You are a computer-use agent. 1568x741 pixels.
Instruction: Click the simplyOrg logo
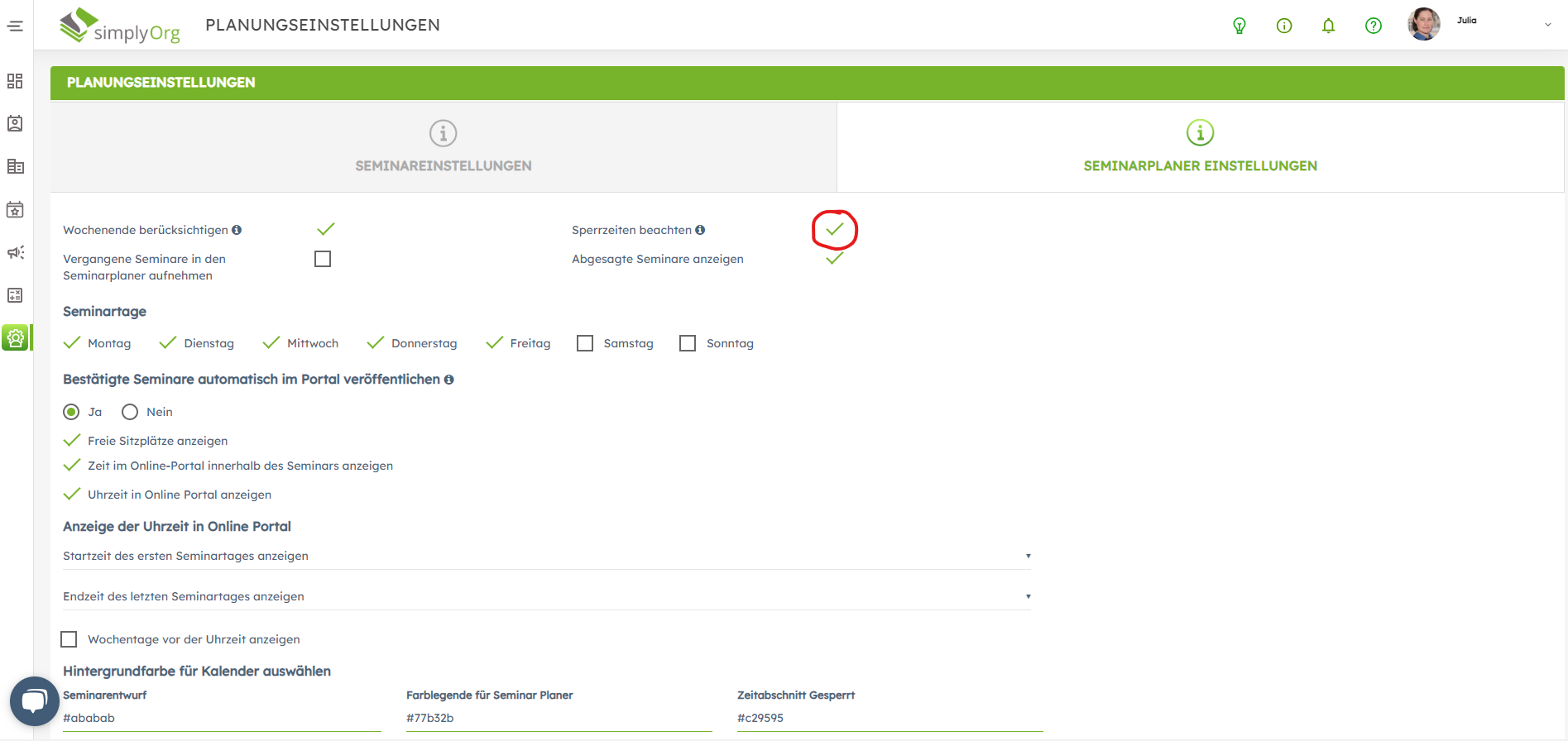120,26
